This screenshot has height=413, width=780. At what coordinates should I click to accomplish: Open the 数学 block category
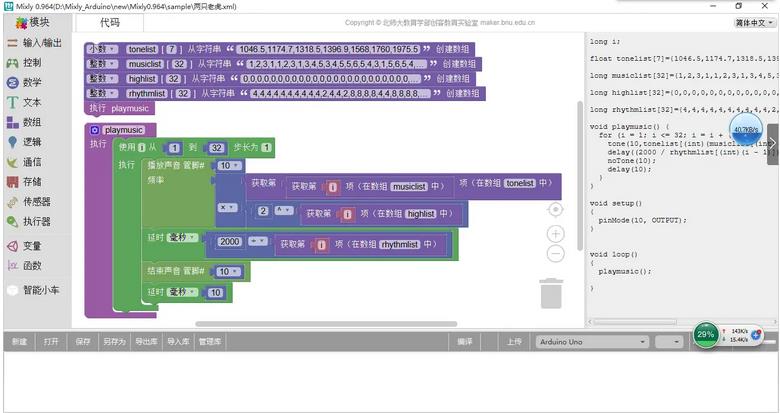coord(24,83)
